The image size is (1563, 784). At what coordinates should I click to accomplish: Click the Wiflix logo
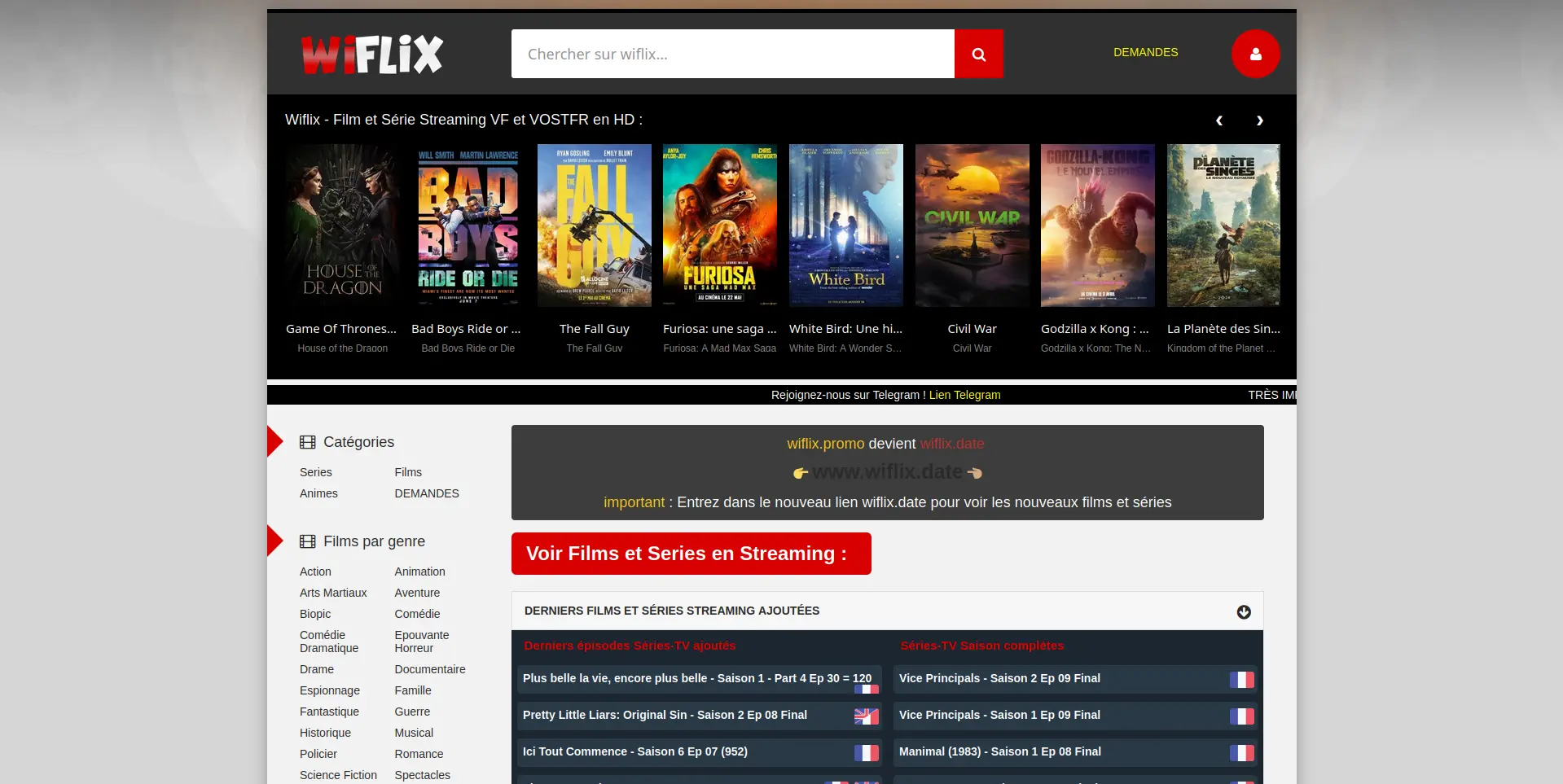(372, 55)
